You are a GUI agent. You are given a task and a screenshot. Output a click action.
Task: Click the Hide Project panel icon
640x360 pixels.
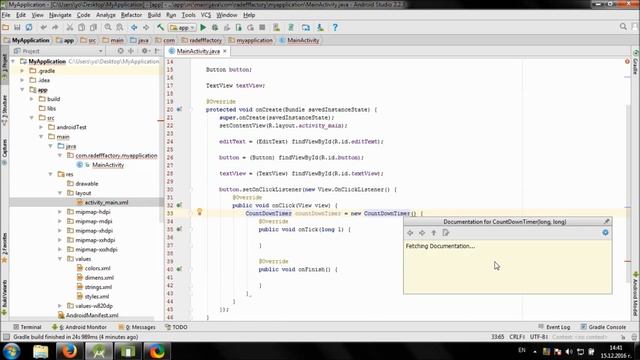pyautogui.click(x=157, y=51)
